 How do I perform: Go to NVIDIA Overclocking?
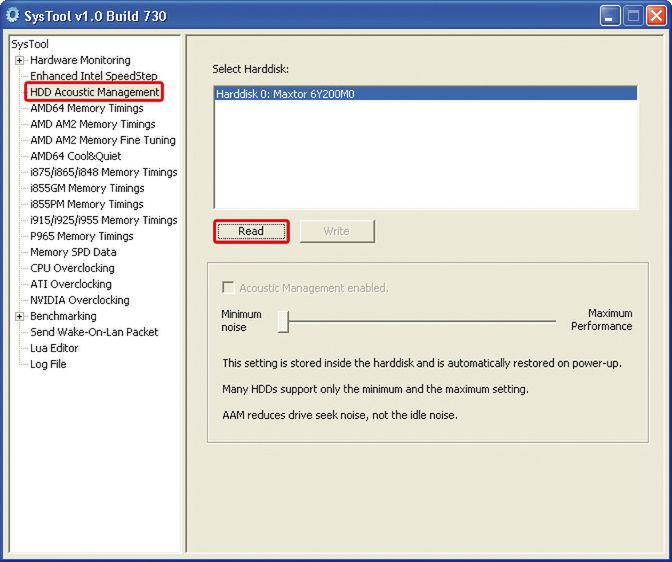80,300
